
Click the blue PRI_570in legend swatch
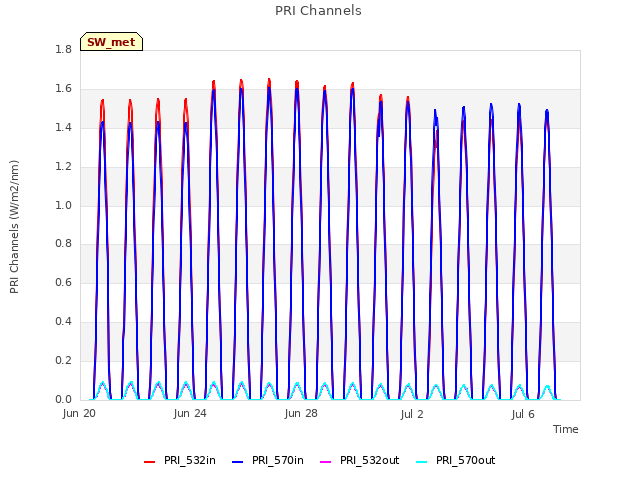[x=238, y=462]
